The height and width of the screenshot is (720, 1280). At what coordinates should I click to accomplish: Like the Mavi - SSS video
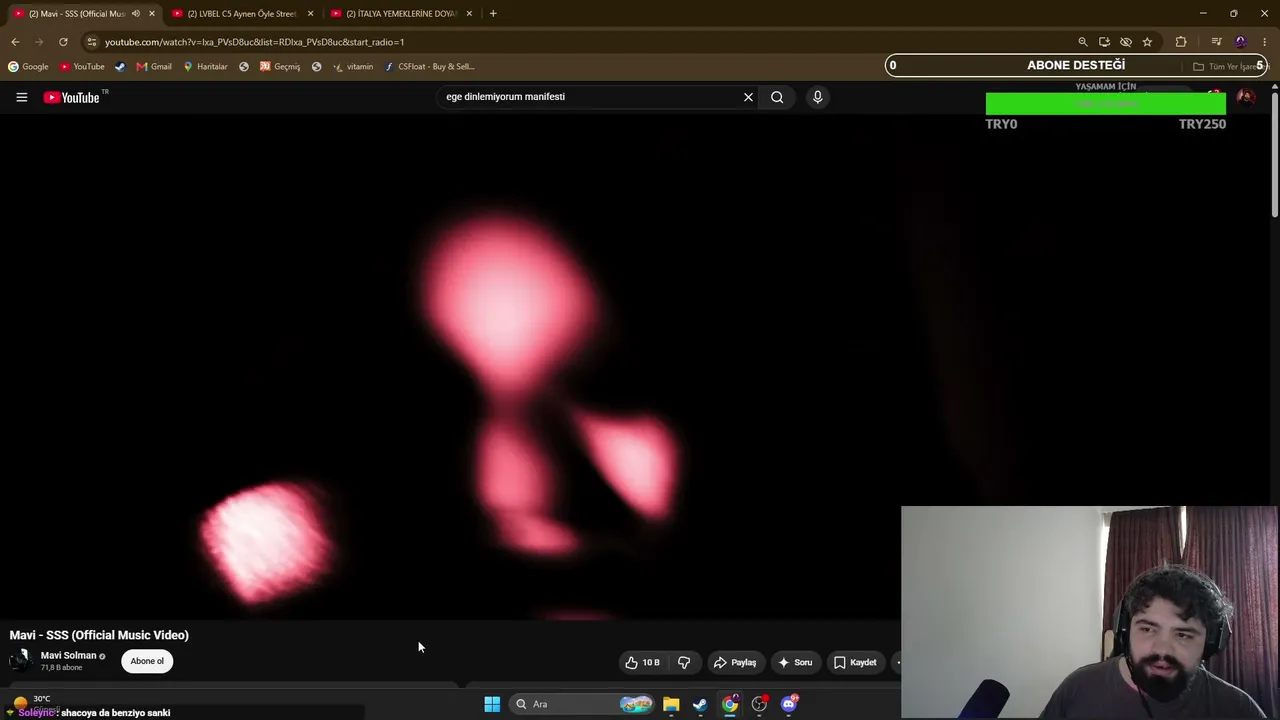pyautogui.click(x=642, y=662)
